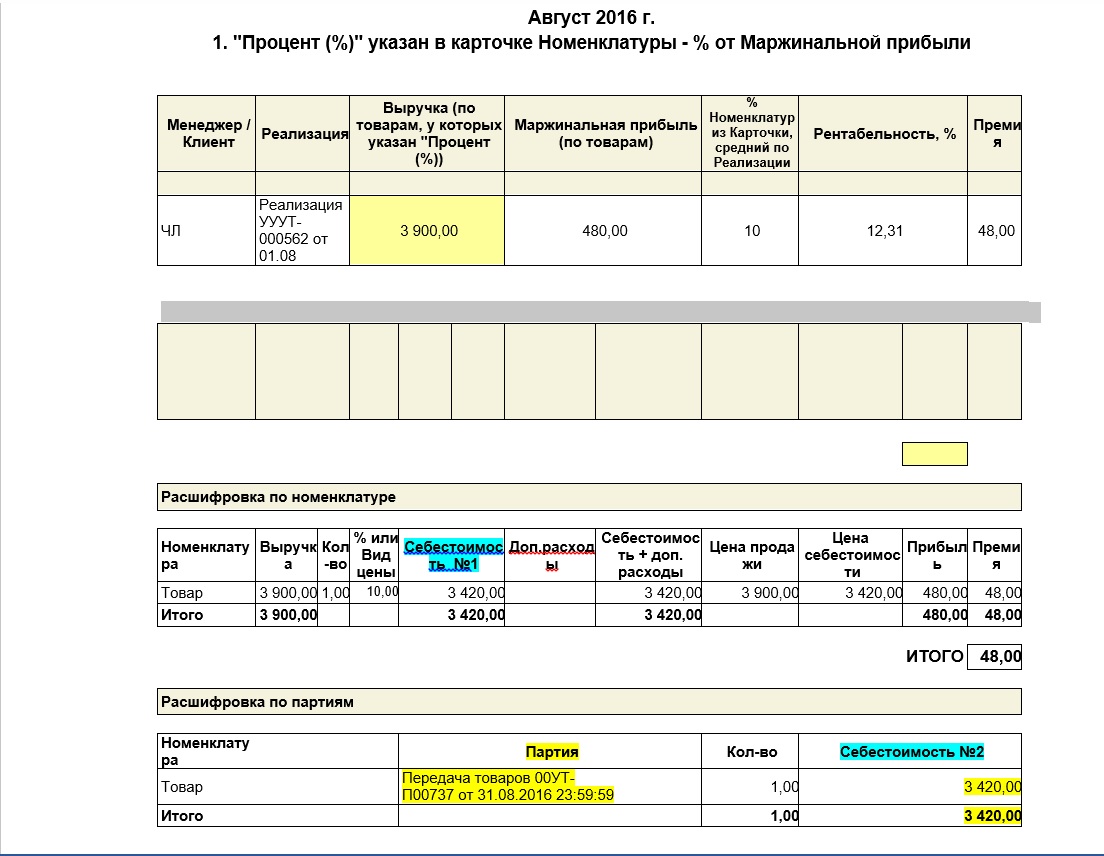
Task: Click the yellow-highlighted "Партия" header
Action: [x=552, y=751]
